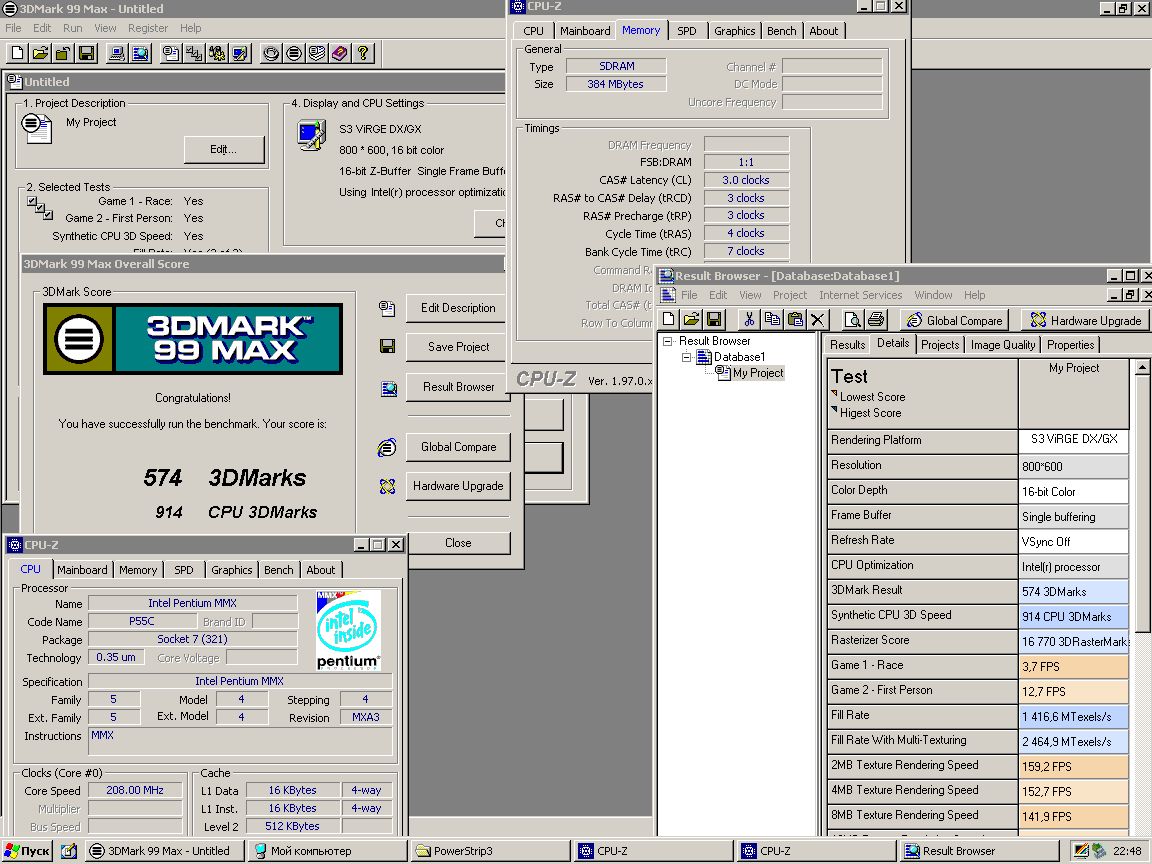Click the Close button in the Overall Score dialog

tap(458, 543)
